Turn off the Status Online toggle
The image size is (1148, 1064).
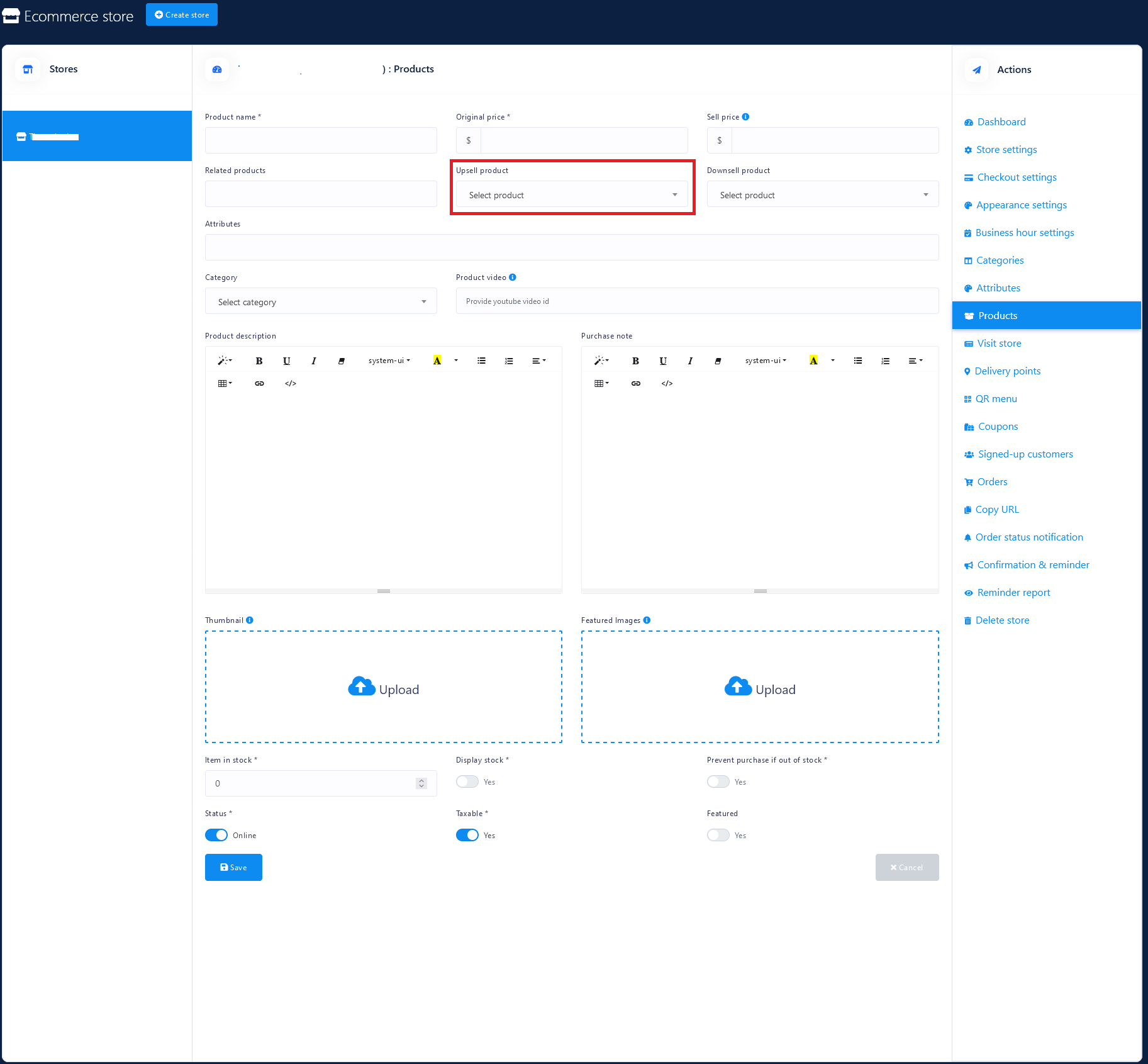click(x=216, y=835)
